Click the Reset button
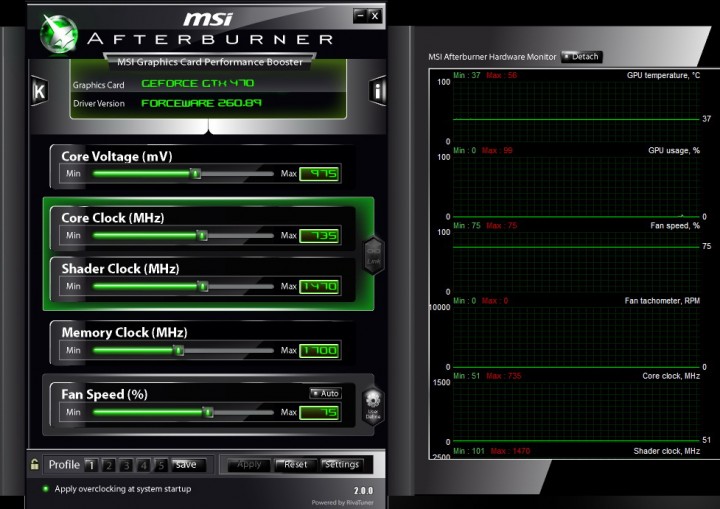Screen dimensions: 720x509 295,465
